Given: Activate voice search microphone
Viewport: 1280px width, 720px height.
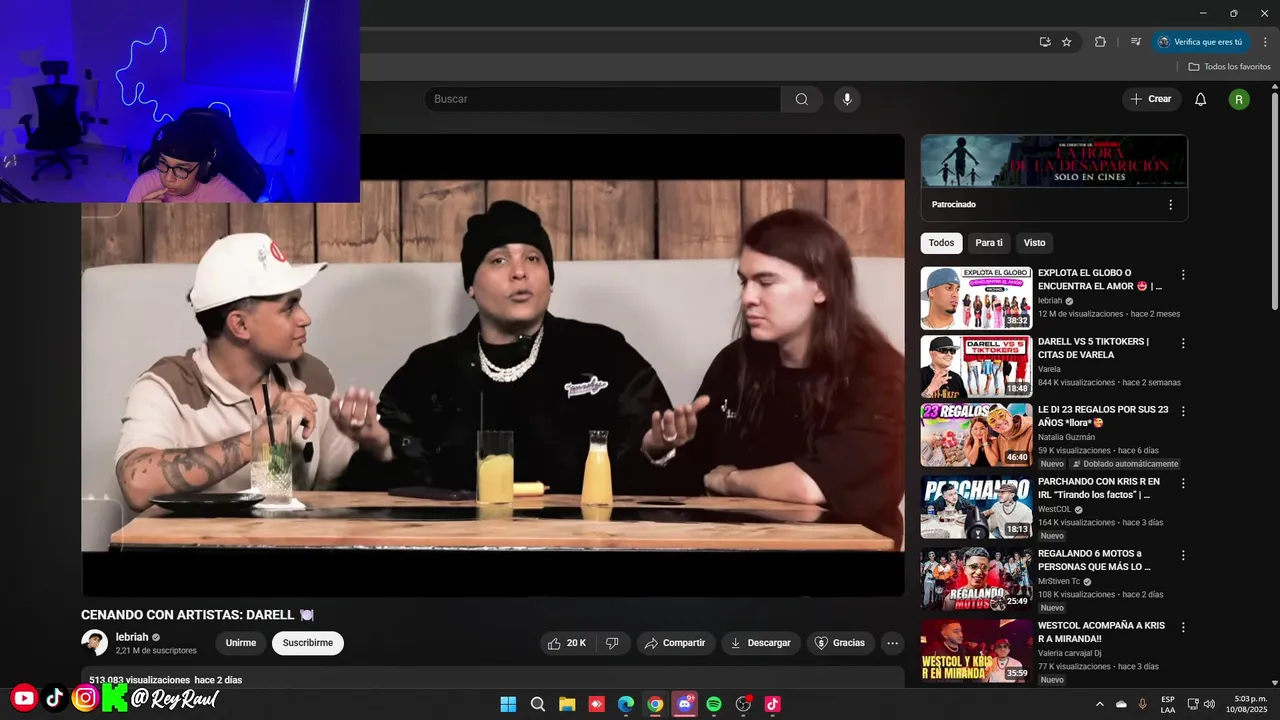Looking at the screenshot, I should point(847,99).
